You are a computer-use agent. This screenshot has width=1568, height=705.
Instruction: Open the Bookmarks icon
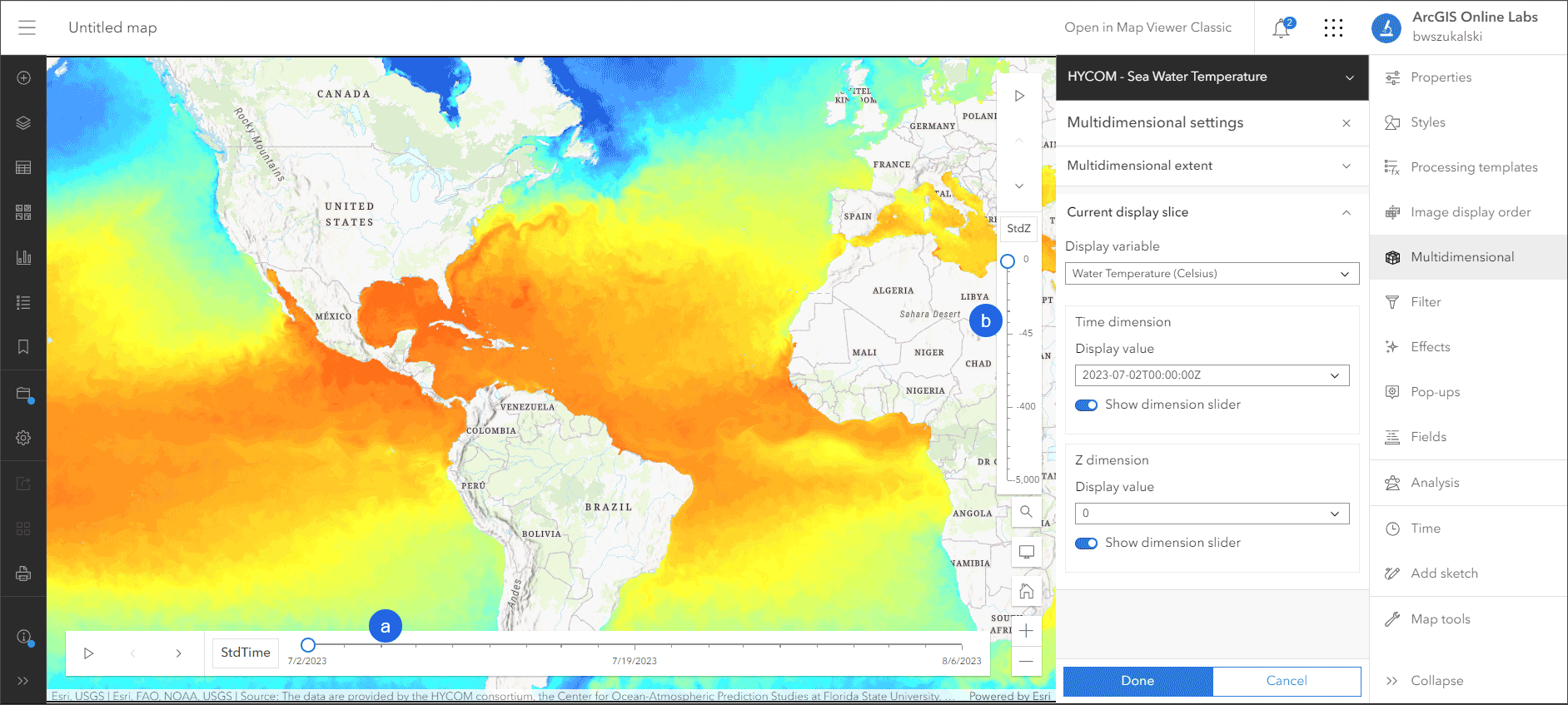(x=23, y=347)
